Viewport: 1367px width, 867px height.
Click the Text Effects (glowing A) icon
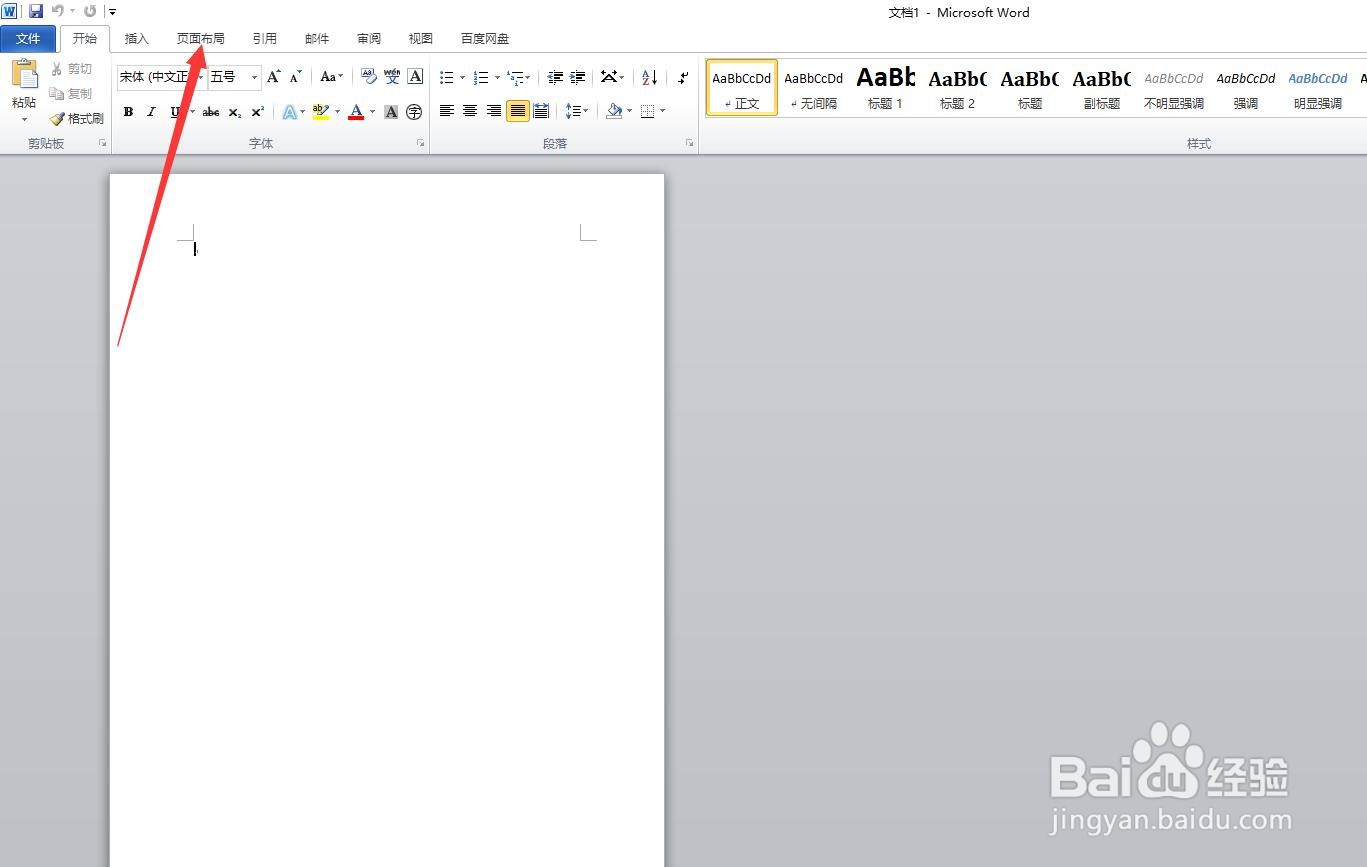click(x=289, y=112)
